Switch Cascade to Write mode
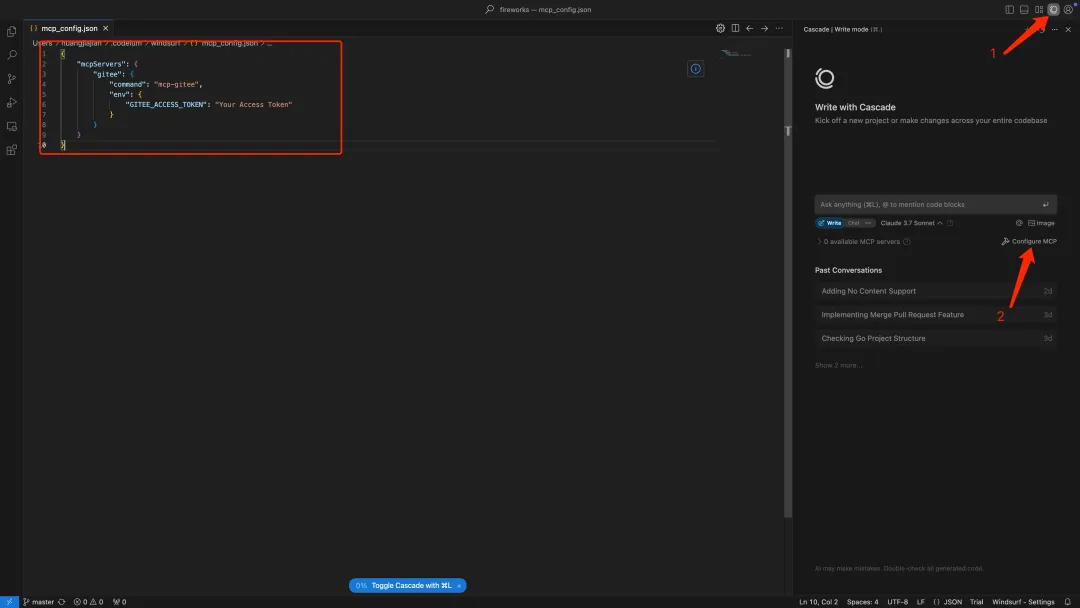Screen dimensions: 1080x608 click(x=830, y=223)
